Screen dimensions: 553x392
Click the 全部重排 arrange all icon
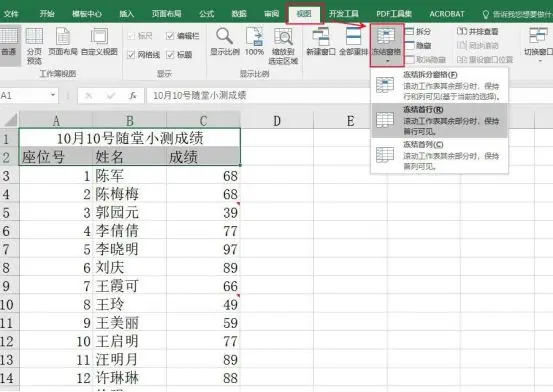353,41
